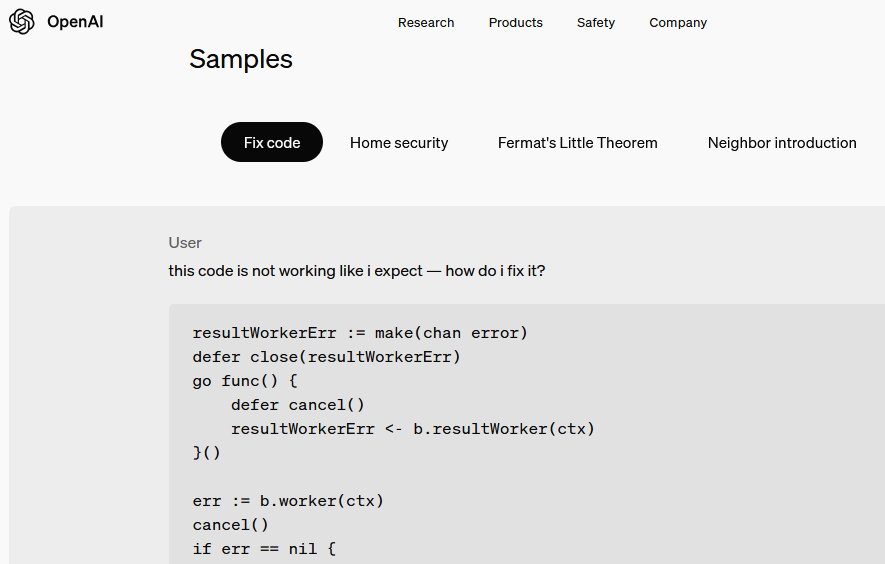Open the Safety menu
885x564 pixels.
tap(595, 23)
